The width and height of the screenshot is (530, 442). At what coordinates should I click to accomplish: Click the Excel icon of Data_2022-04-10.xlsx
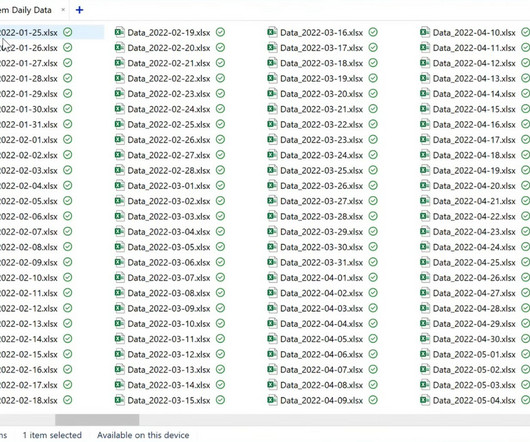(425, 32)
